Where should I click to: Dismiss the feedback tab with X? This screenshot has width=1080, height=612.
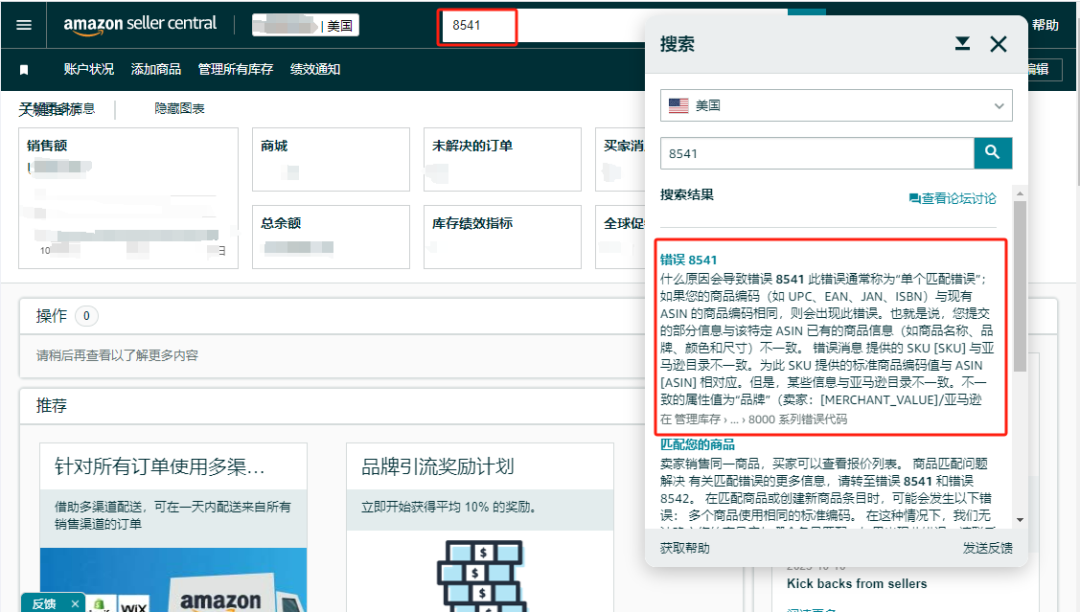74,604
